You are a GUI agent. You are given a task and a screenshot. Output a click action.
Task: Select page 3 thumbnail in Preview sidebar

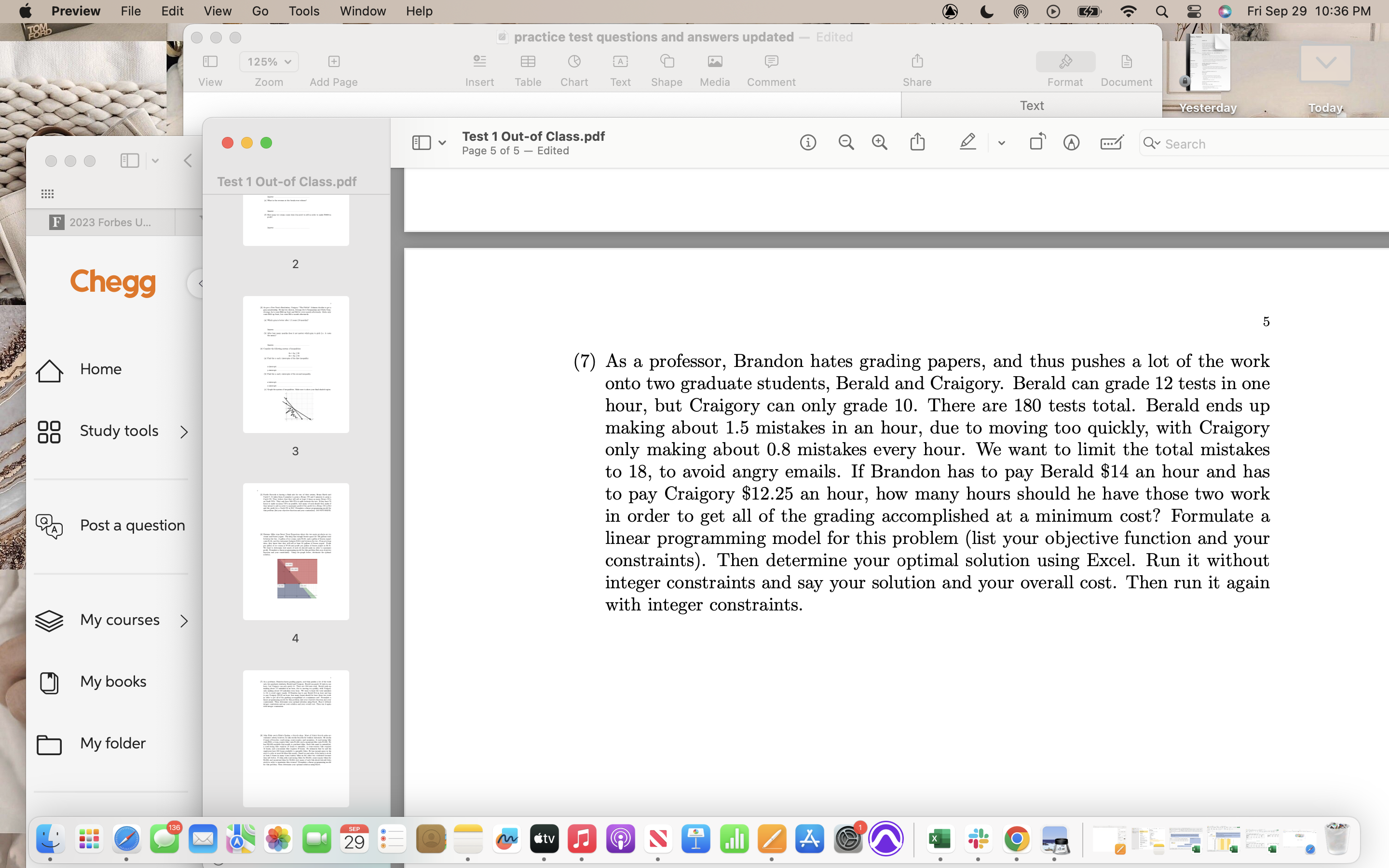point(296,364)
